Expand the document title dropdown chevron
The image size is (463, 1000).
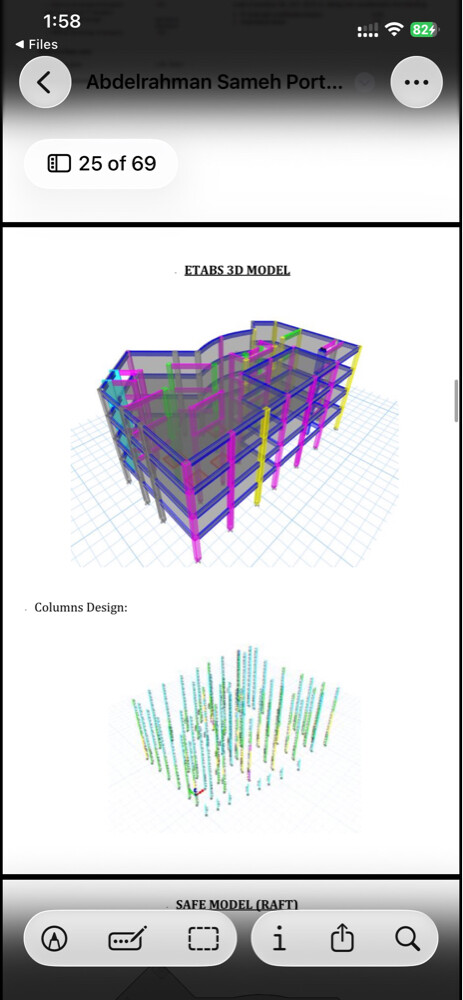[365, 83]
